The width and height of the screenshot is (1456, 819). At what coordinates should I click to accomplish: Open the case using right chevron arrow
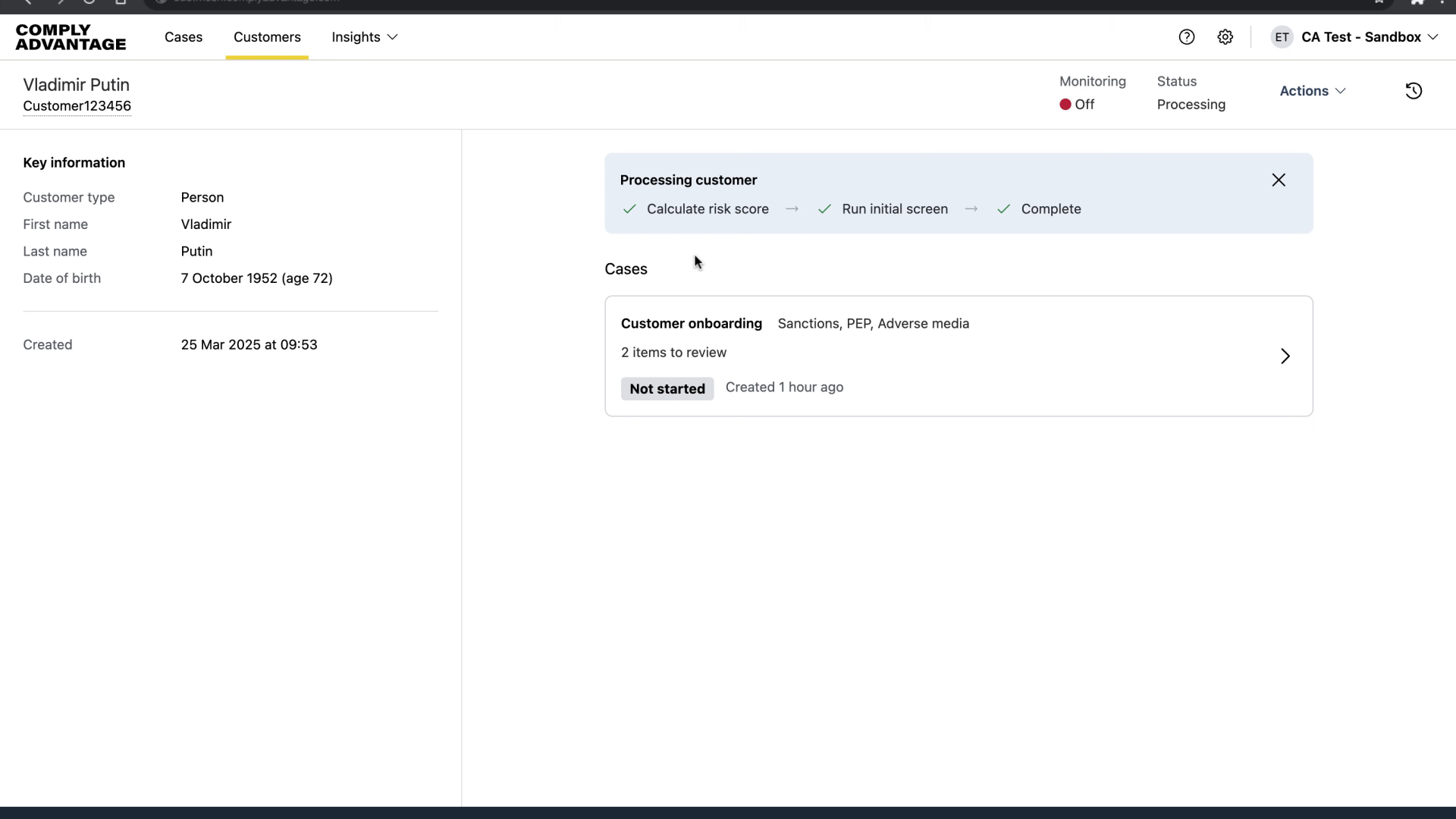click(x=1285, y=356)
